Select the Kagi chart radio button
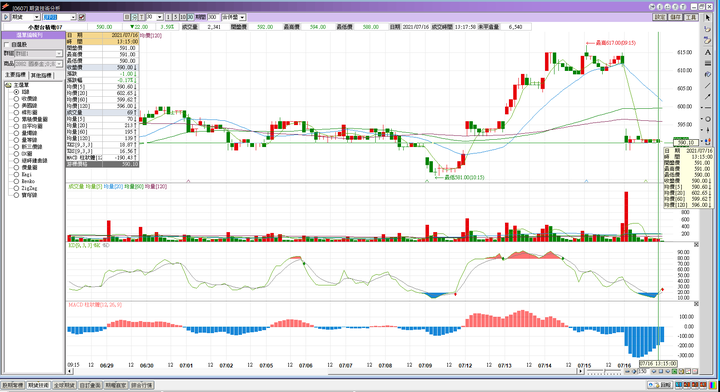 [x=16, y=174]
